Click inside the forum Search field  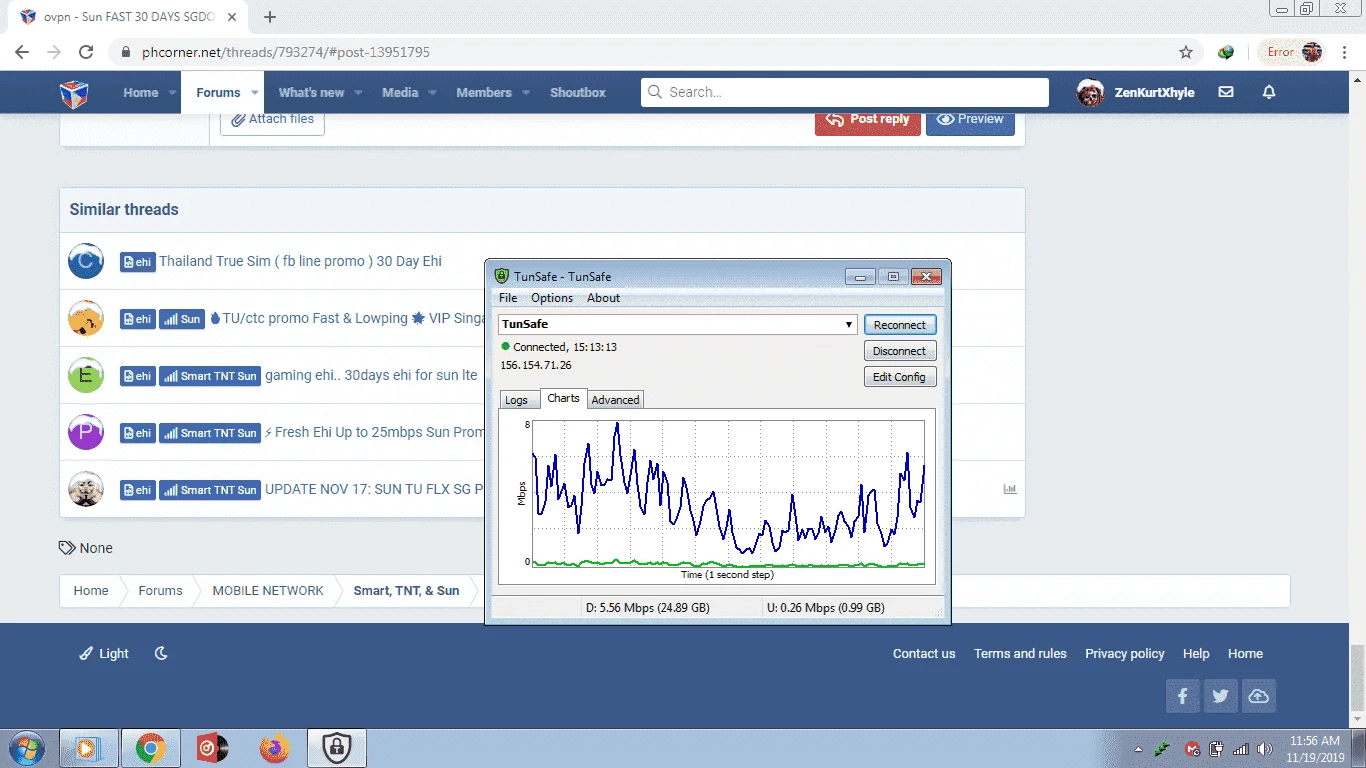pos(845,92)
